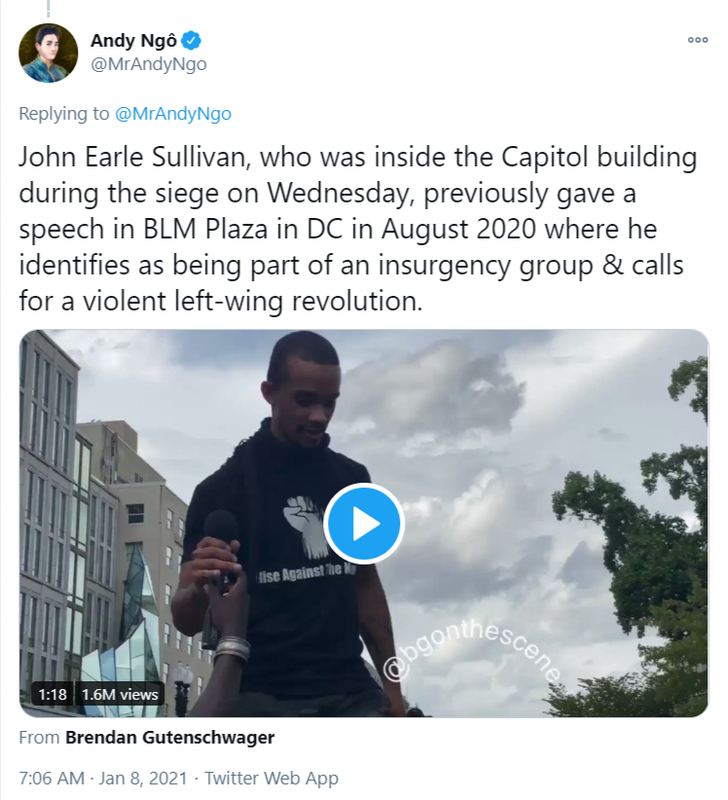Select the tweet text paragraph

point(358,229)
